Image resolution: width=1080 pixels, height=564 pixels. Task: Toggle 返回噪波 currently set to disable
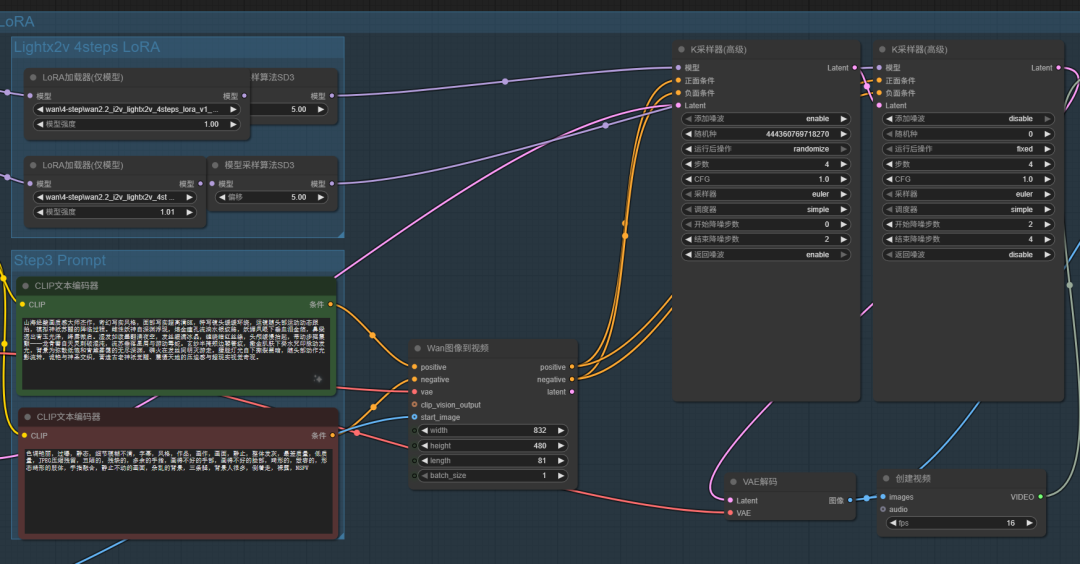[x=968, y=255]
